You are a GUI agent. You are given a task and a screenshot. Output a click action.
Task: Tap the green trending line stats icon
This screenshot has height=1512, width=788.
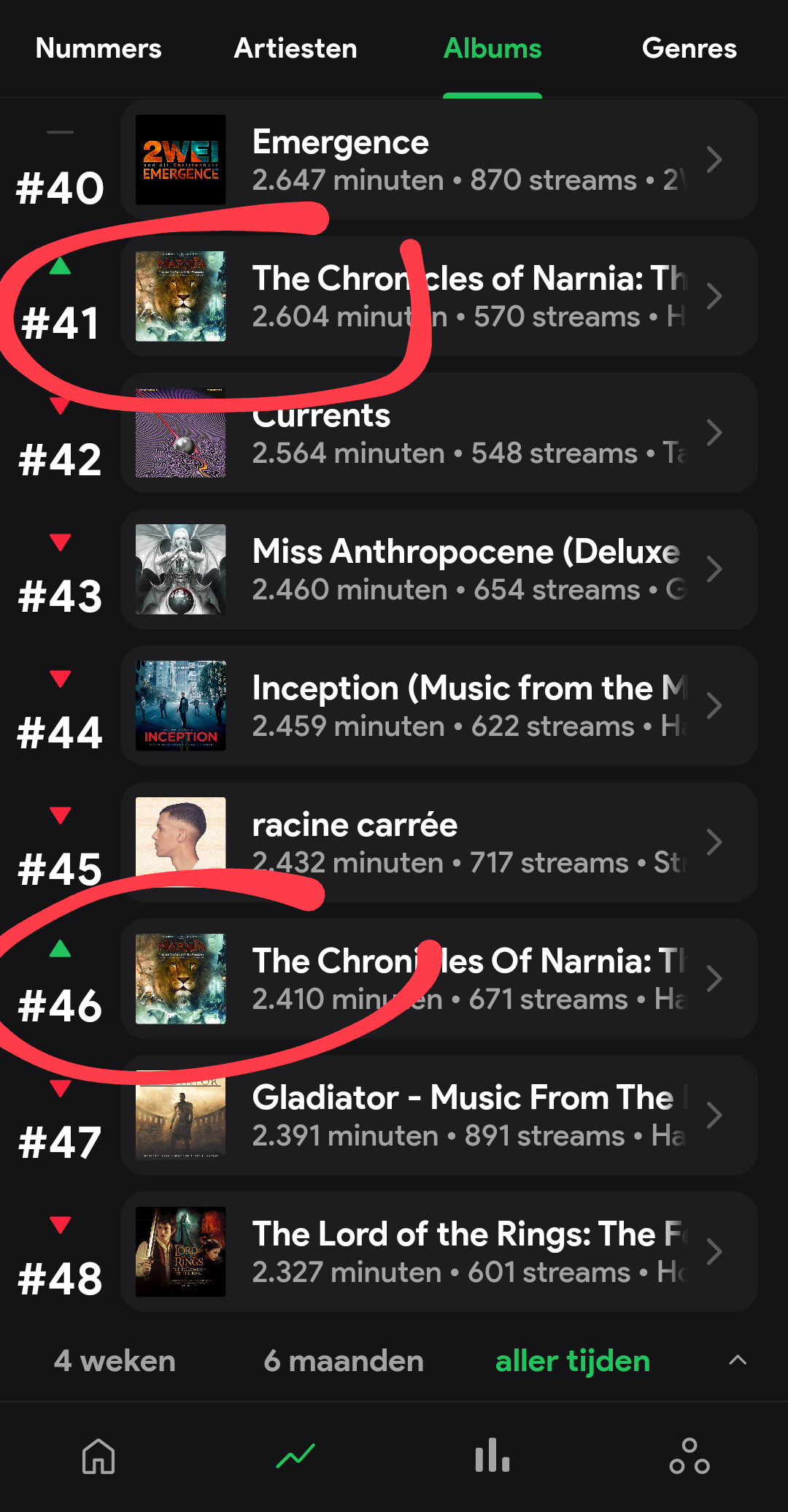point(295,1456)
